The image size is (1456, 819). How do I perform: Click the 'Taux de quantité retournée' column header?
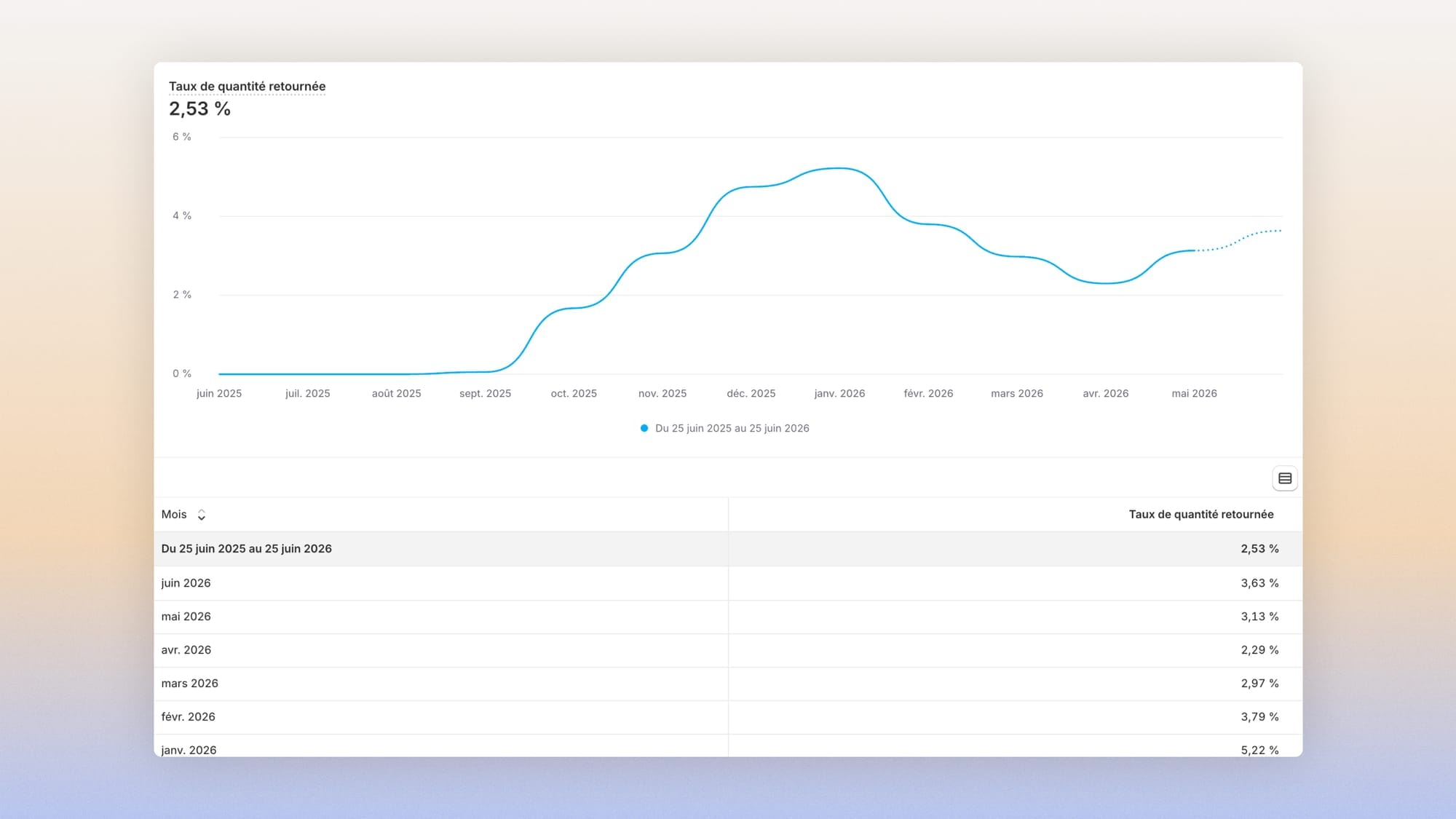coord(1201,514)
